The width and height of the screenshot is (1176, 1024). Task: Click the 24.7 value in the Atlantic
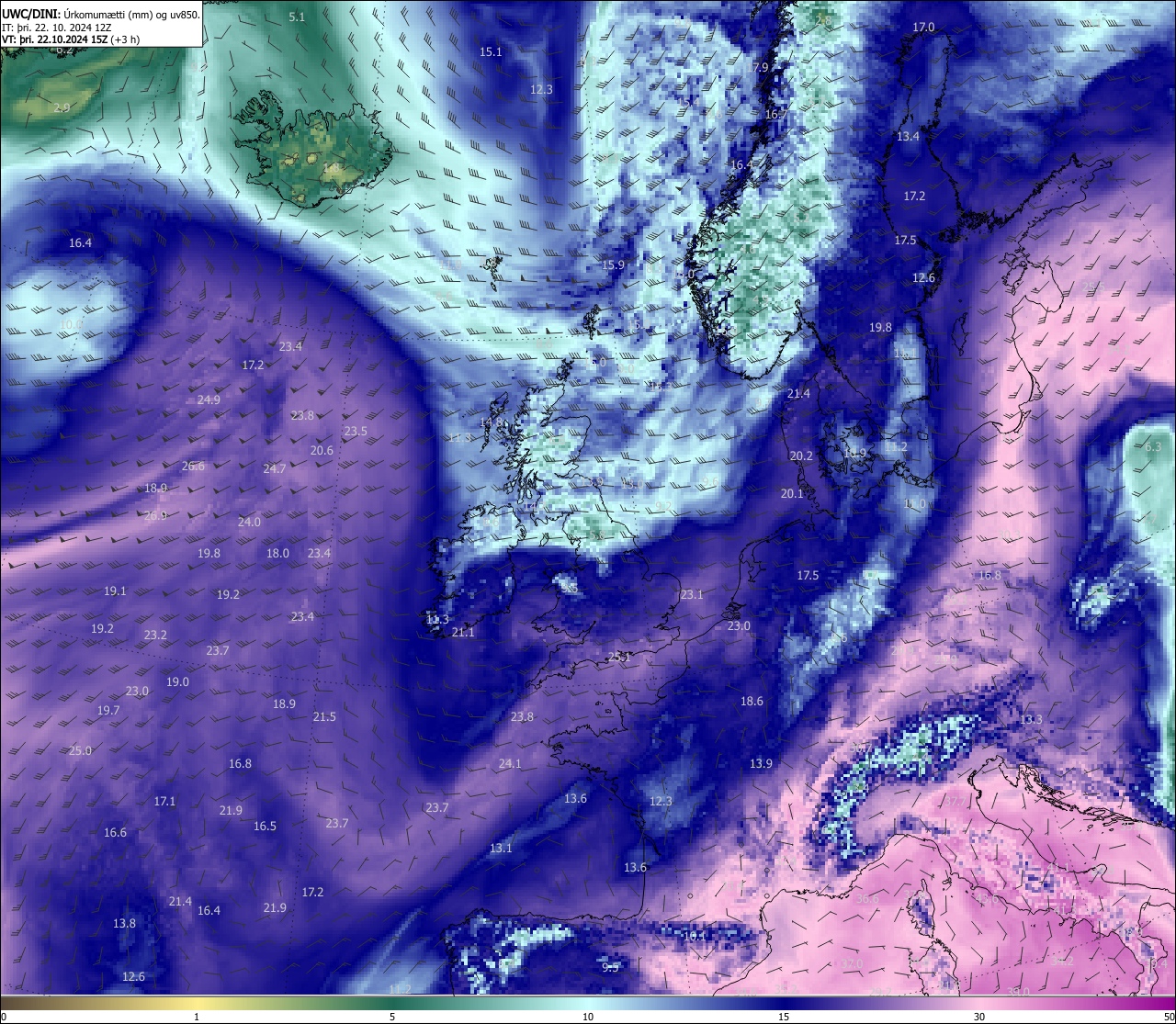(275, 468)
